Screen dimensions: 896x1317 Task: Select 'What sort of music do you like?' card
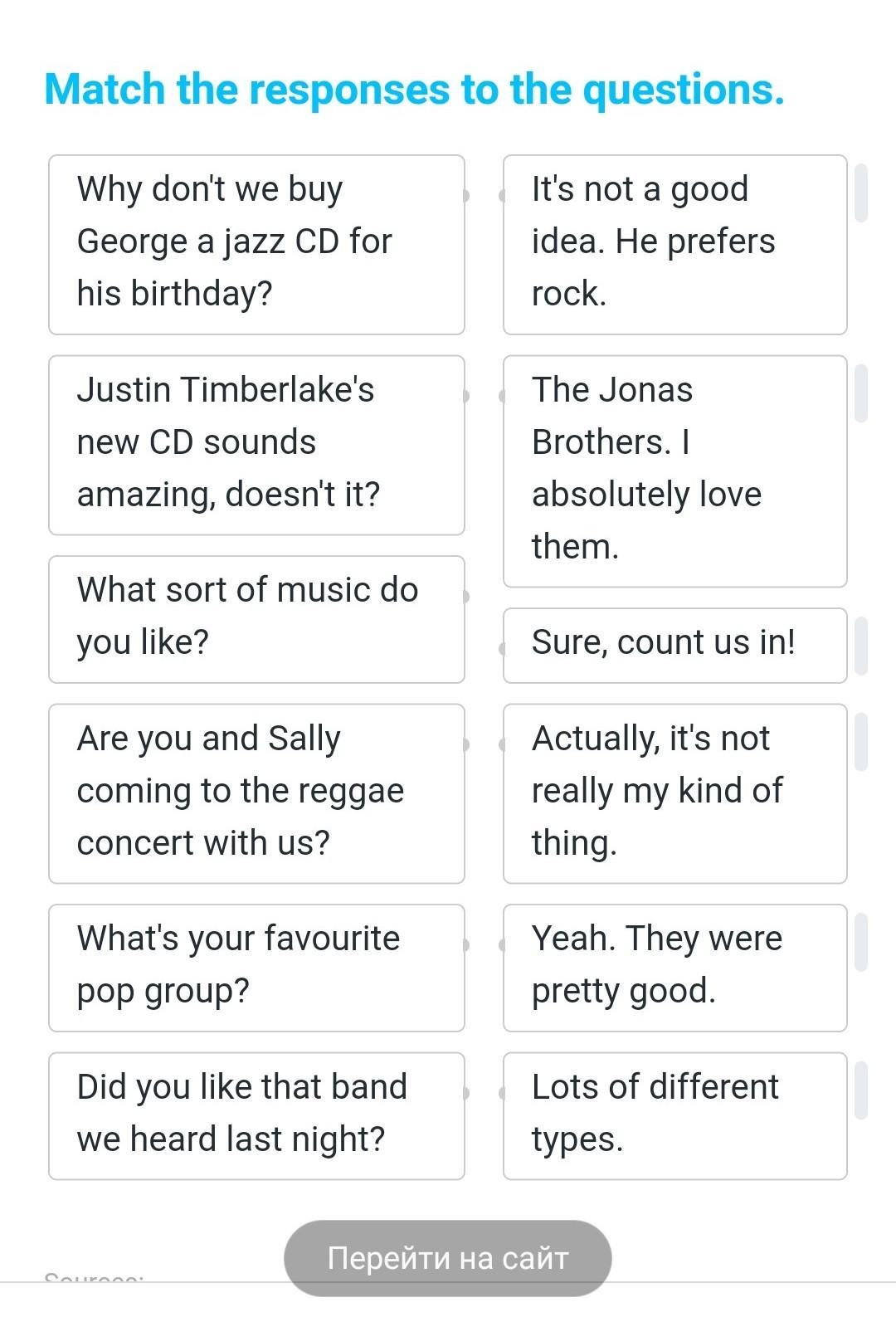point(256,619)
